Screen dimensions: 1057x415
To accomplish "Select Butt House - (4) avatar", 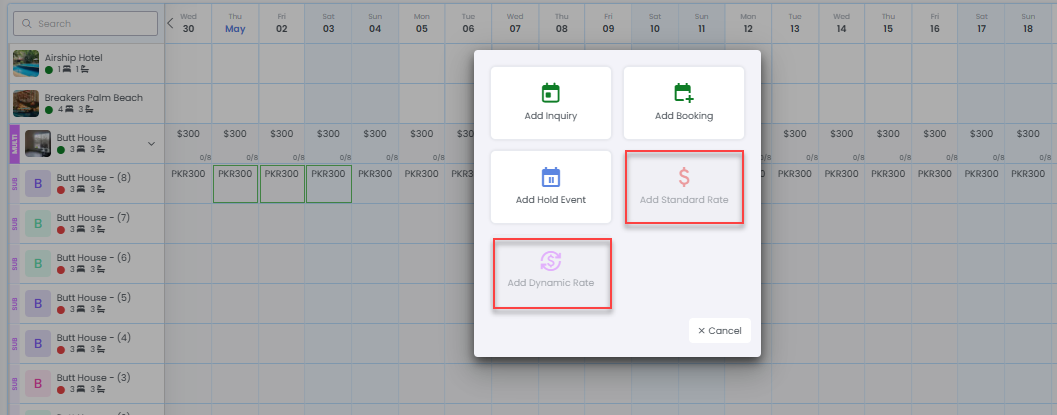I will 38,343.
